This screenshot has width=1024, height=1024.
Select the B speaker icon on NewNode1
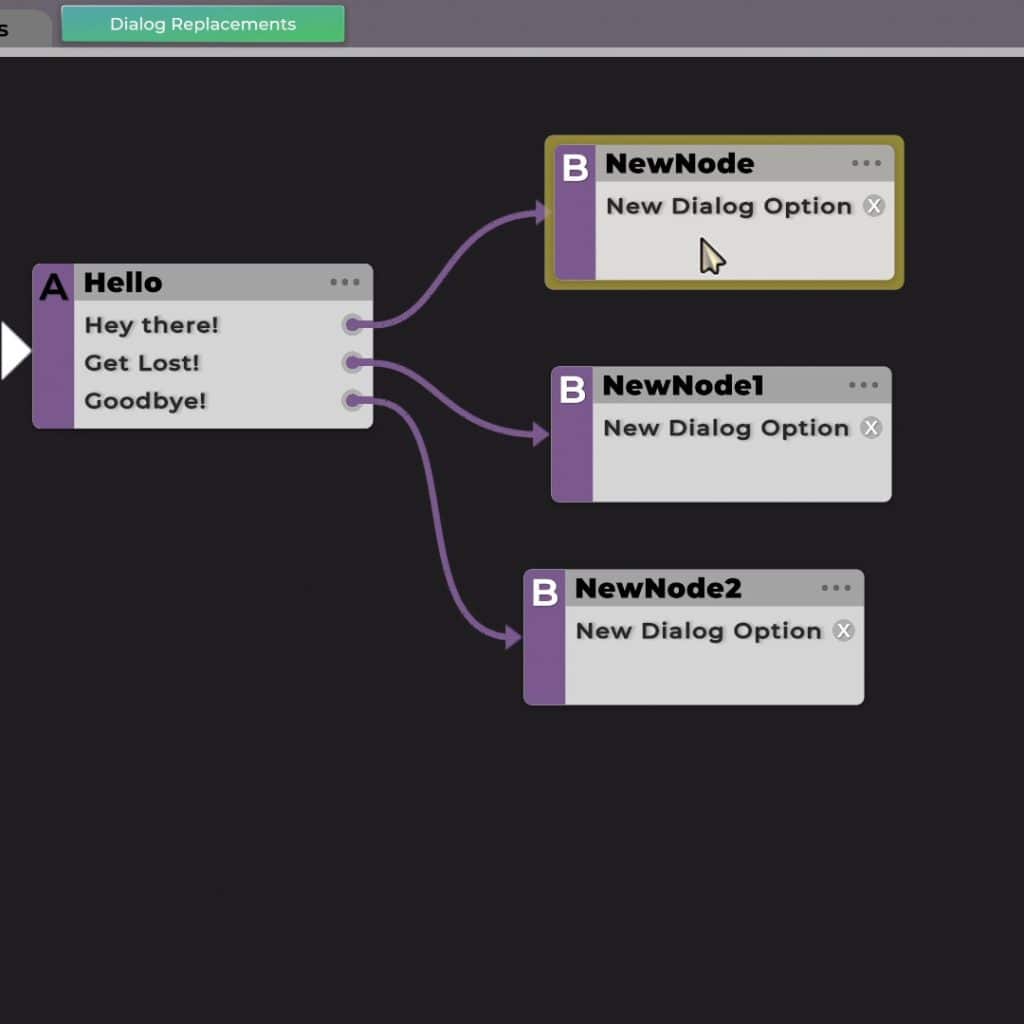click(x=572, y=391)
